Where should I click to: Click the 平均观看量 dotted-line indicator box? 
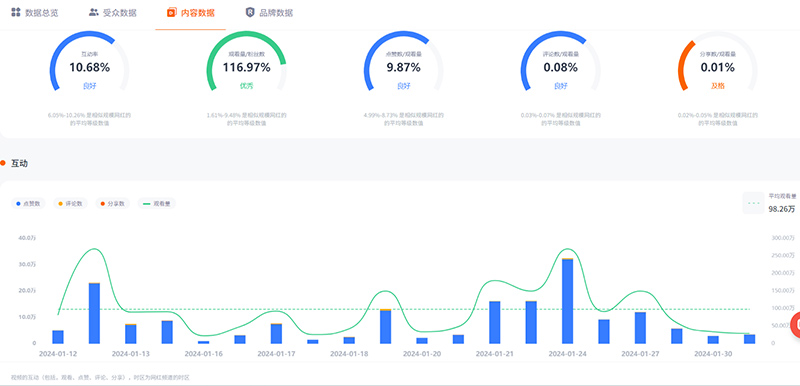pos(753,203)
